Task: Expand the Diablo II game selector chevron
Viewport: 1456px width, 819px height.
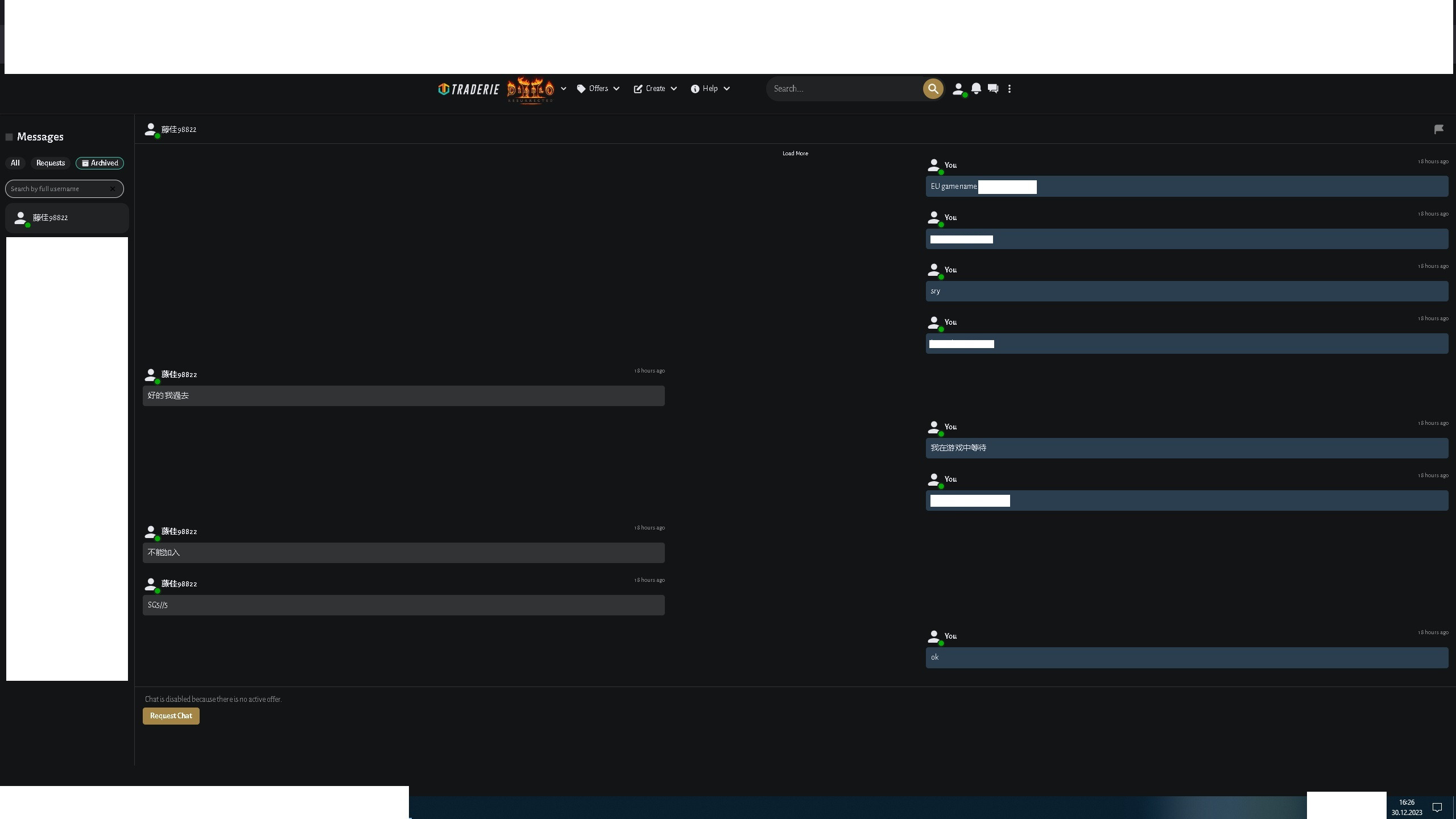Action: [x=563, y=89]
